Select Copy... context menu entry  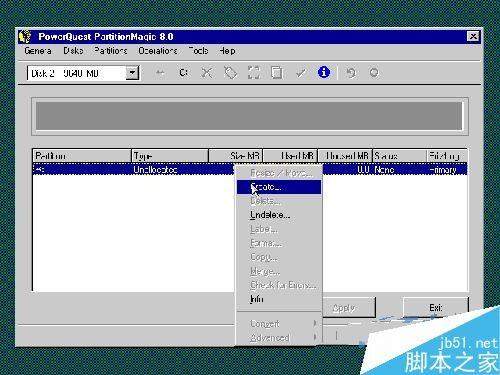279,257
